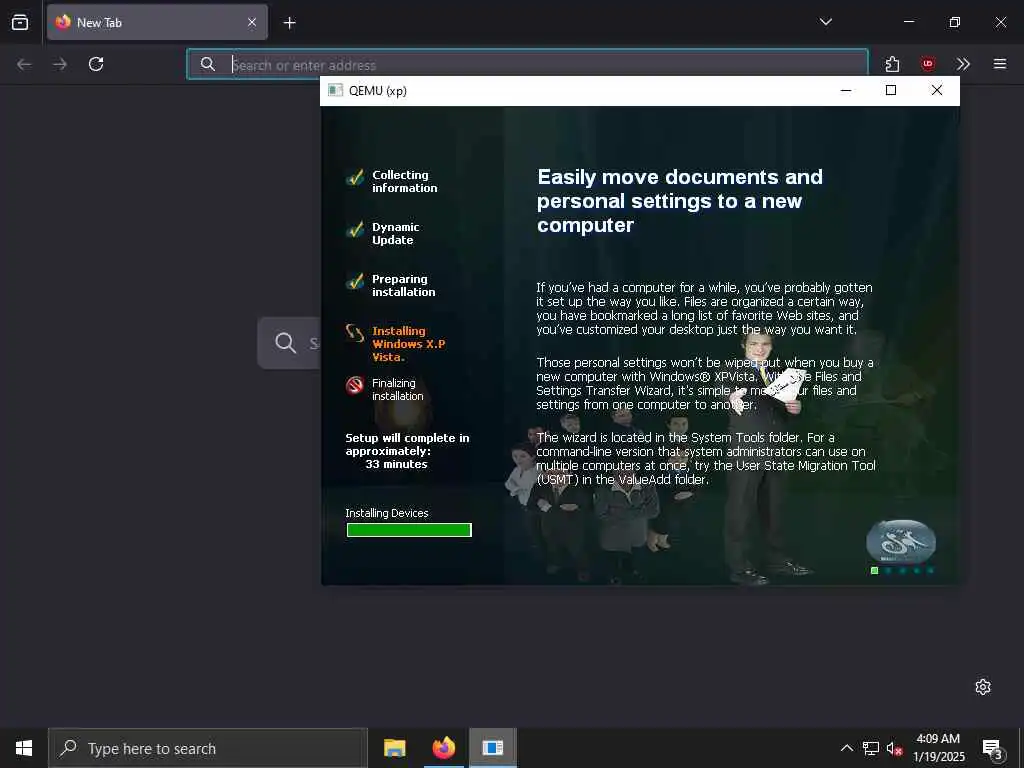This screenshot has height=768, width=1024.
Task: Show hidden system tray icons
Action: tap(846, 748)
